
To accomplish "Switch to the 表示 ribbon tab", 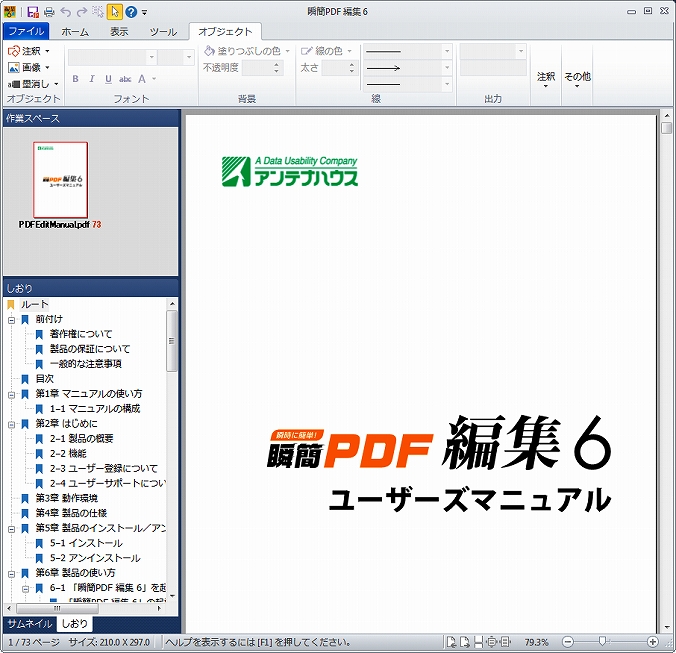I will tap(119, 31).
